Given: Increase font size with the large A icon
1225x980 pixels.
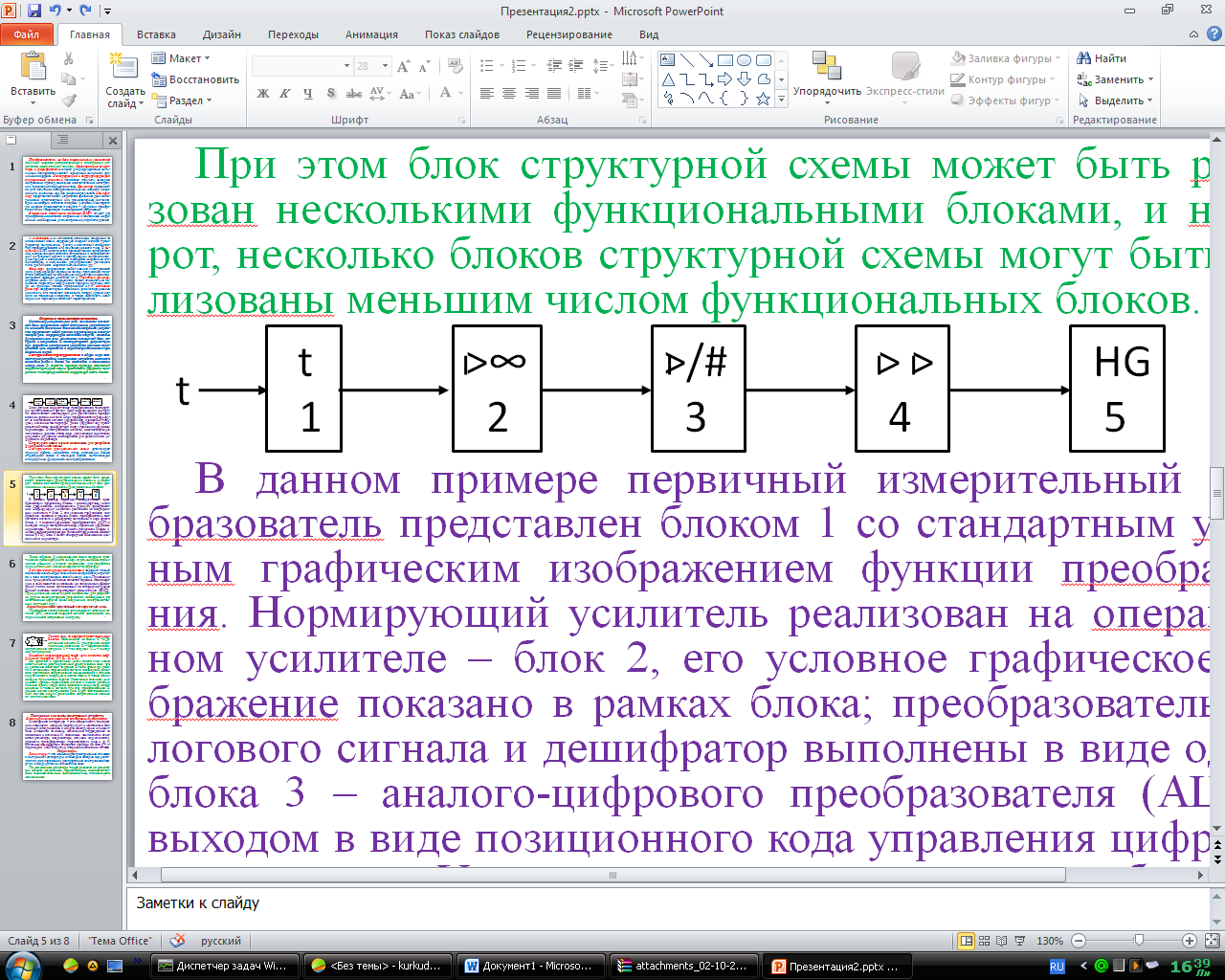Looking at the screenshot, I should (404, 66).
